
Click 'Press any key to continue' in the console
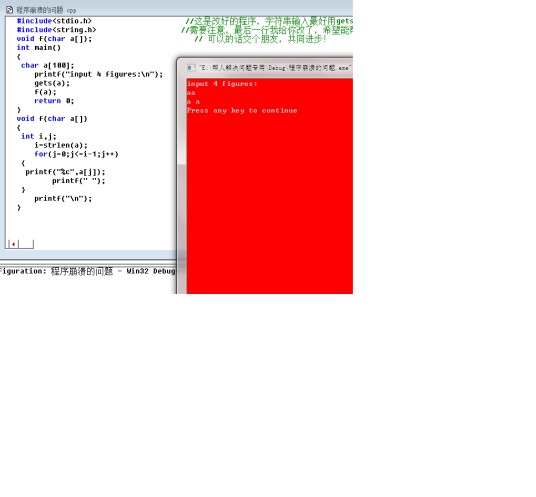pos(242,110)
